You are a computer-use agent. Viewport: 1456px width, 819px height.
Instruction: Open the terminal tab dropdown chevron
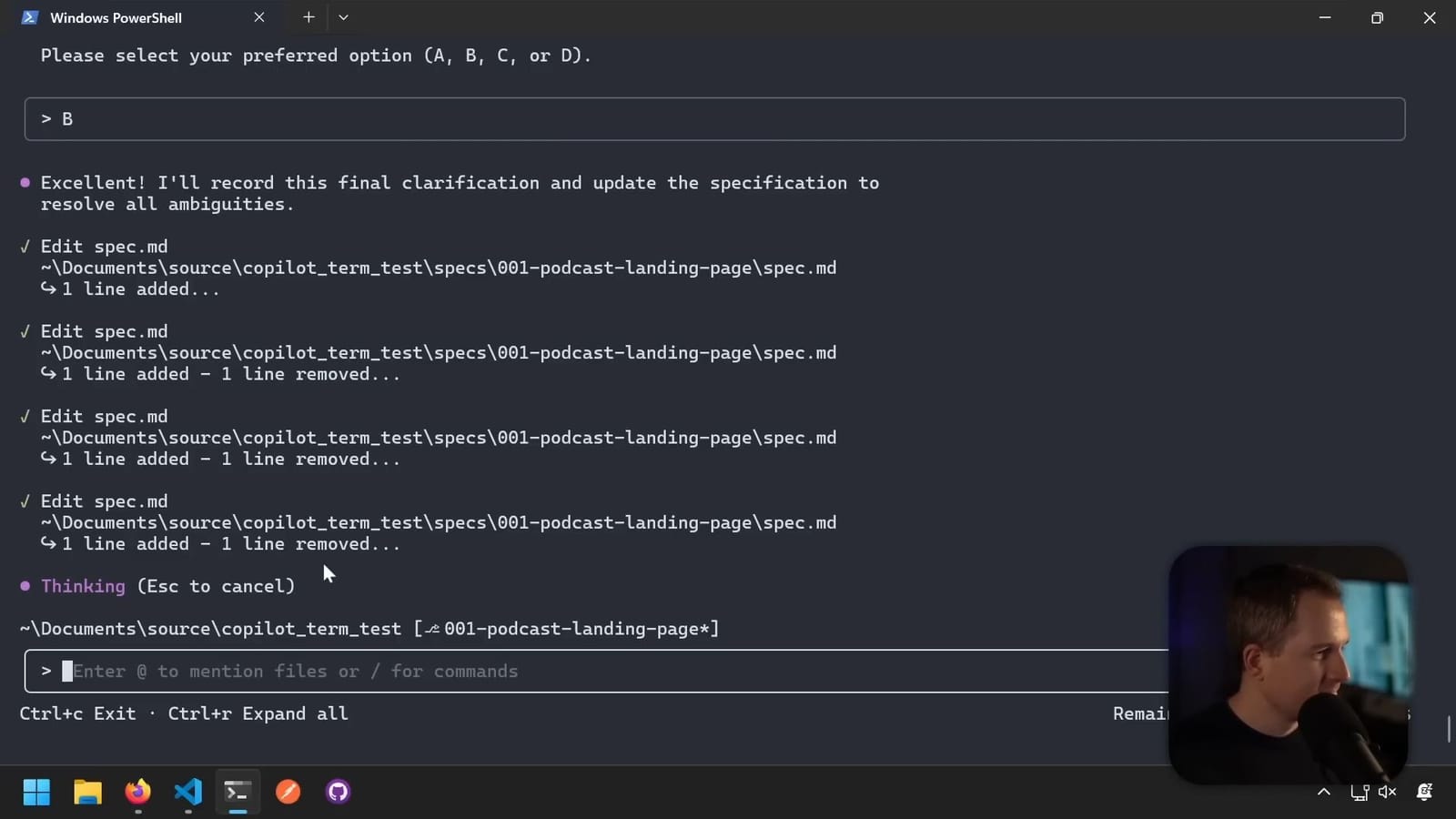pos(343,16)
